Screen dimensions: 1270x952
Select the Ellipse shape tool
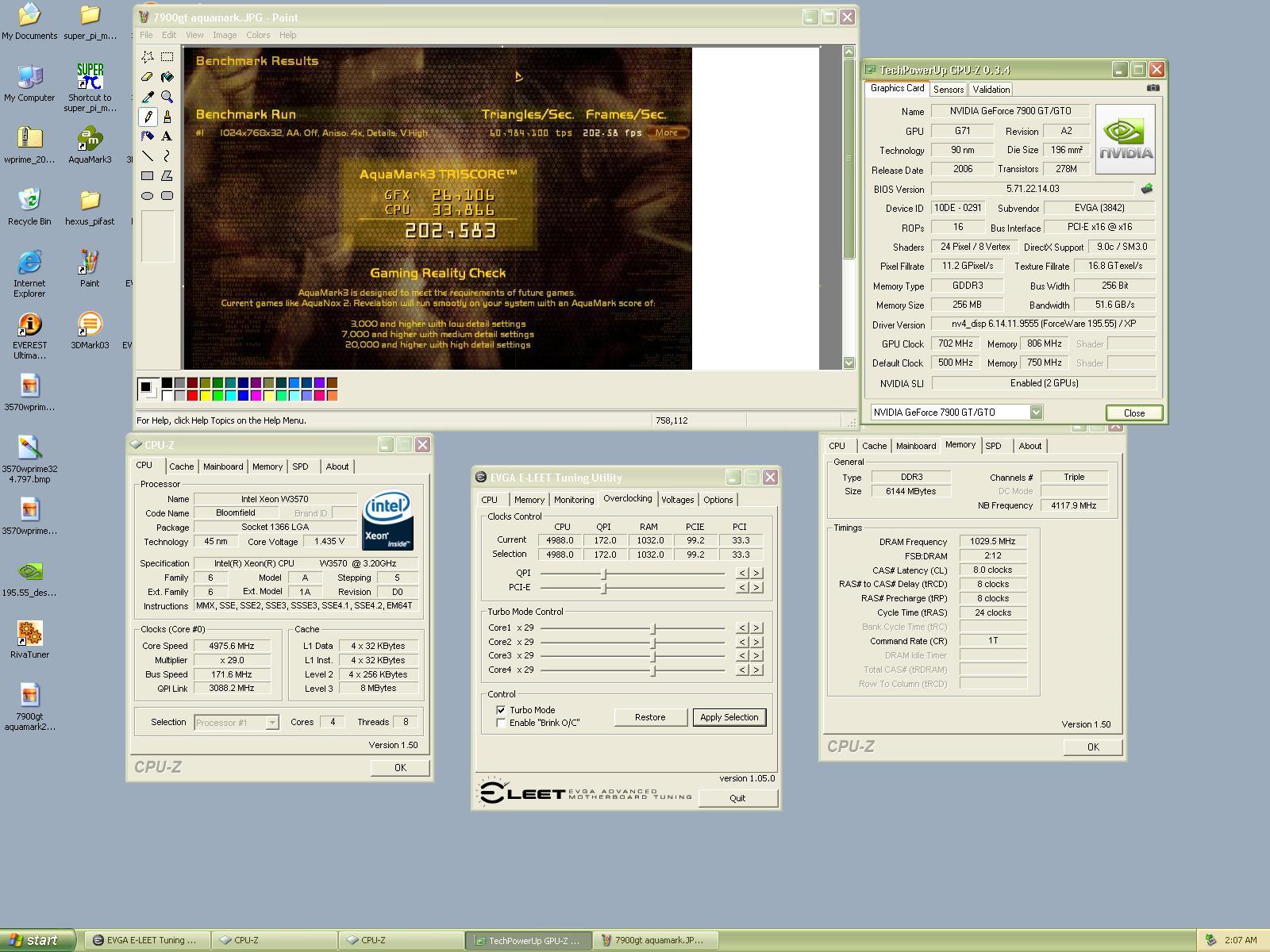click(148, 196)
